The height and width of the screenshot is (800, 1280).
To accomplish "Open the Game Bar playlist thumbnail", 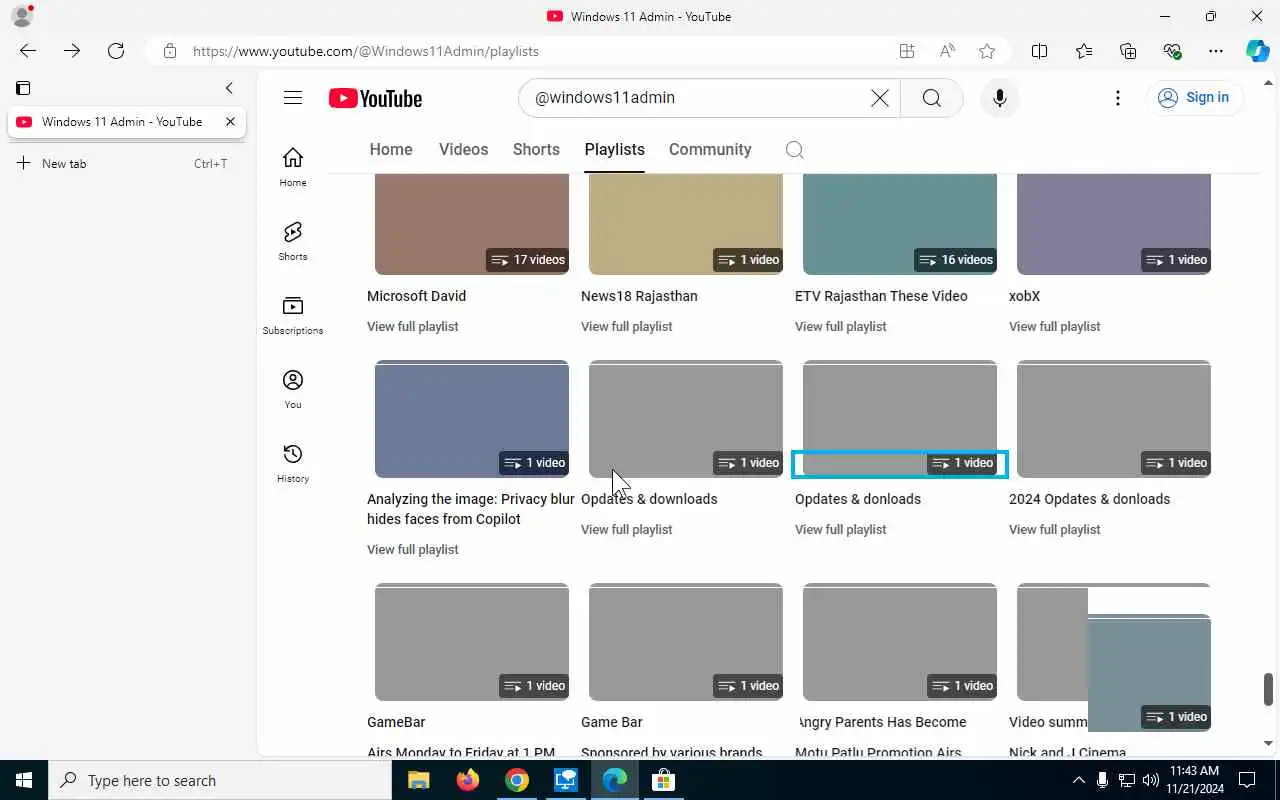I will [x=686, y=642].
